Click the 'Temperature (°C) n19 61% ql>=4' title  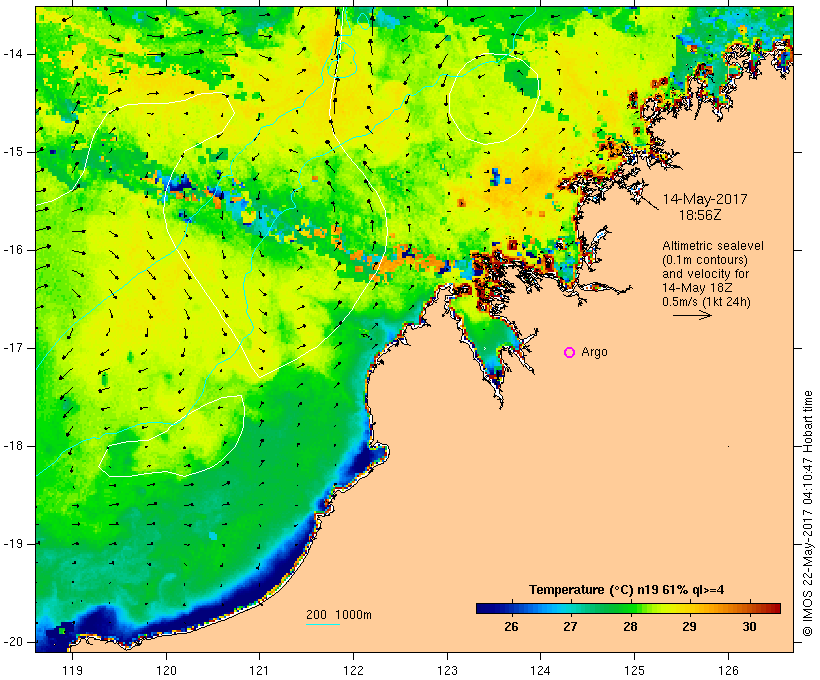pyautogui.click(x=627, y=590)
